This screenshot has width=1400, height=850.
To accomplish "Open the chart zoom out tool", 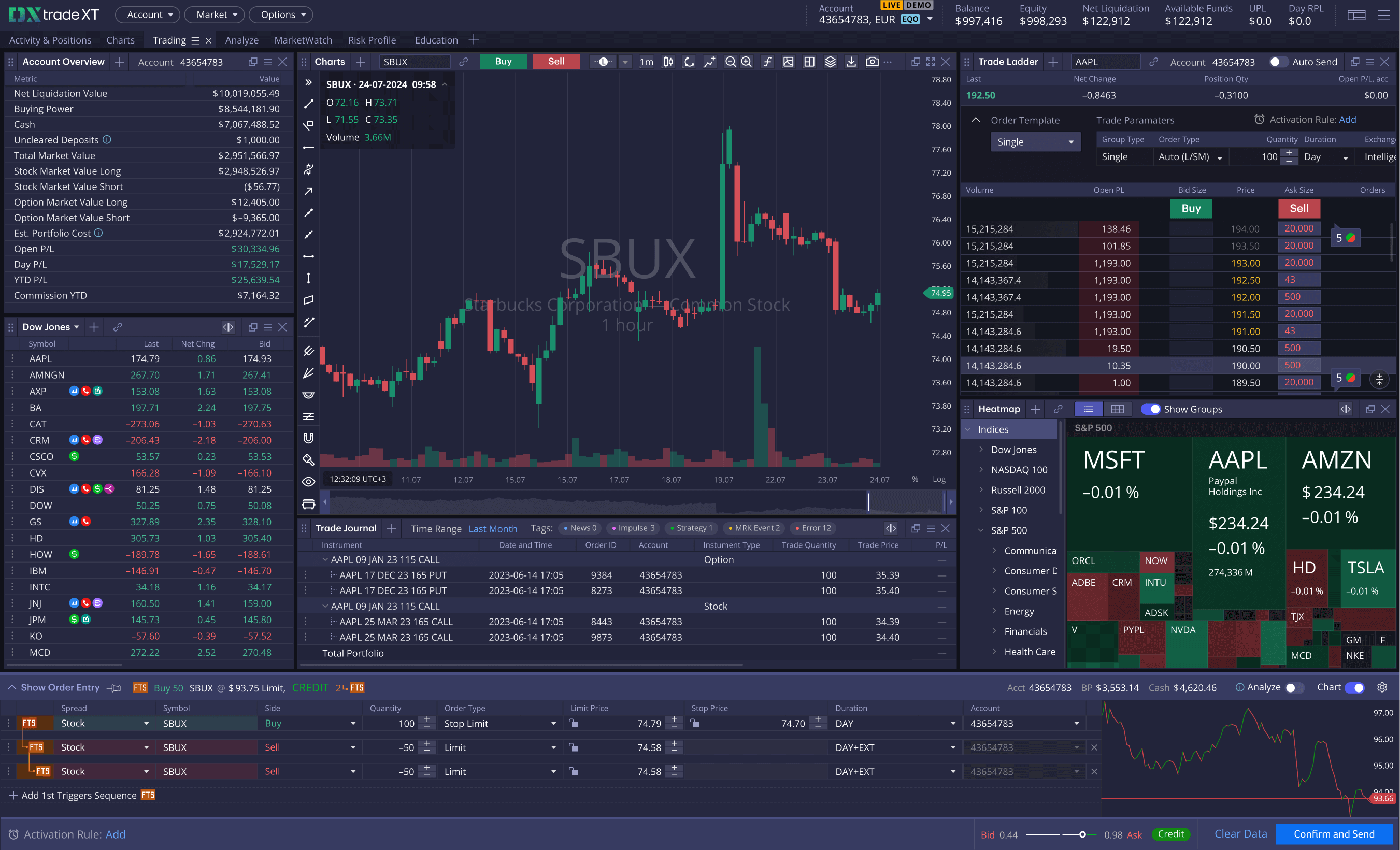I will pos(730,62).
